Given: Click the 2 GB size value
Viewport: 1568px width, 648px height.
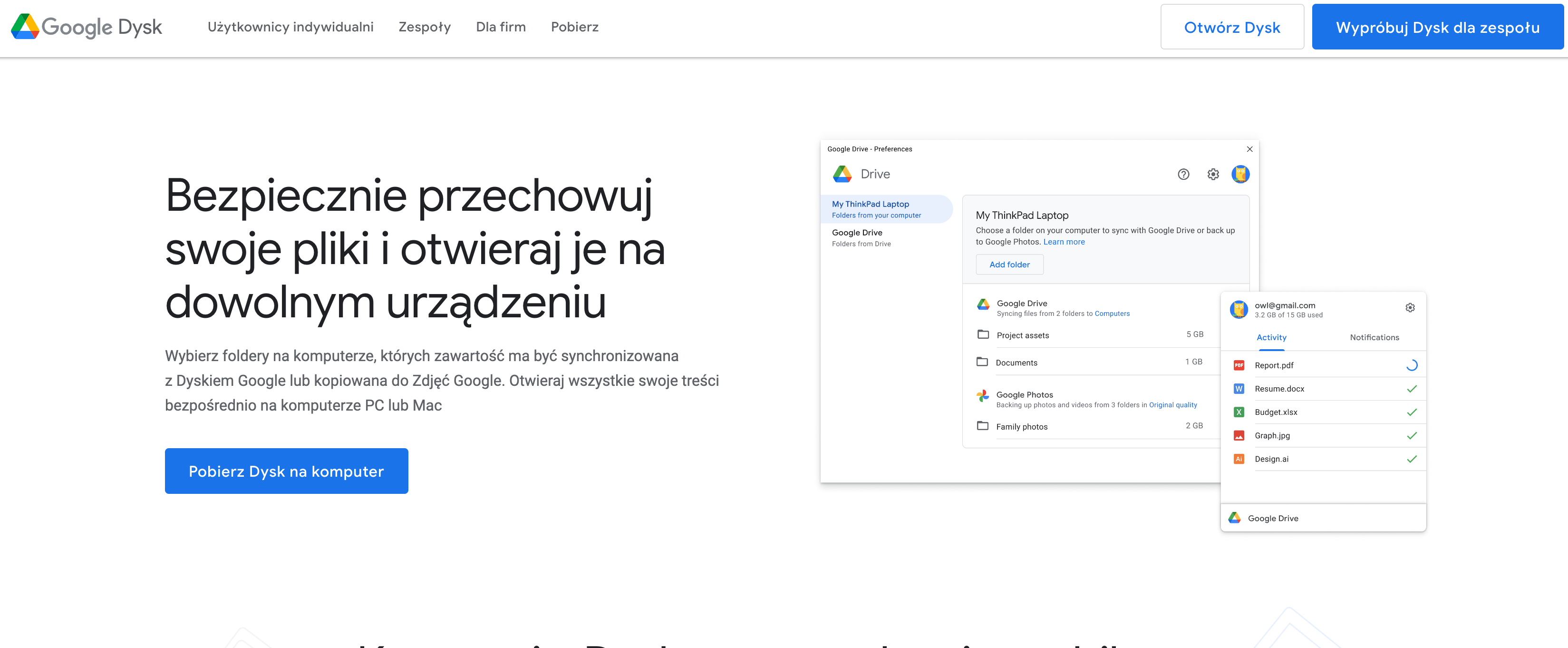Looking at the screenshot, I should point(1194,426).
